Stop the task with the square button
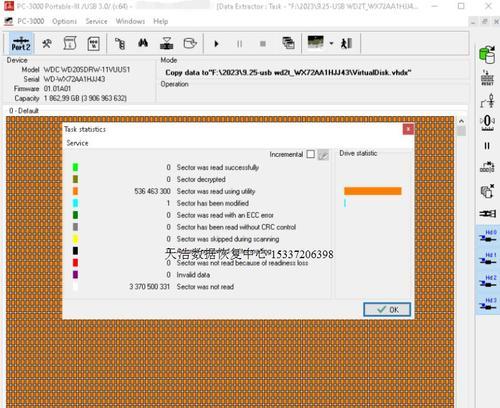 [x=263, y=44]
